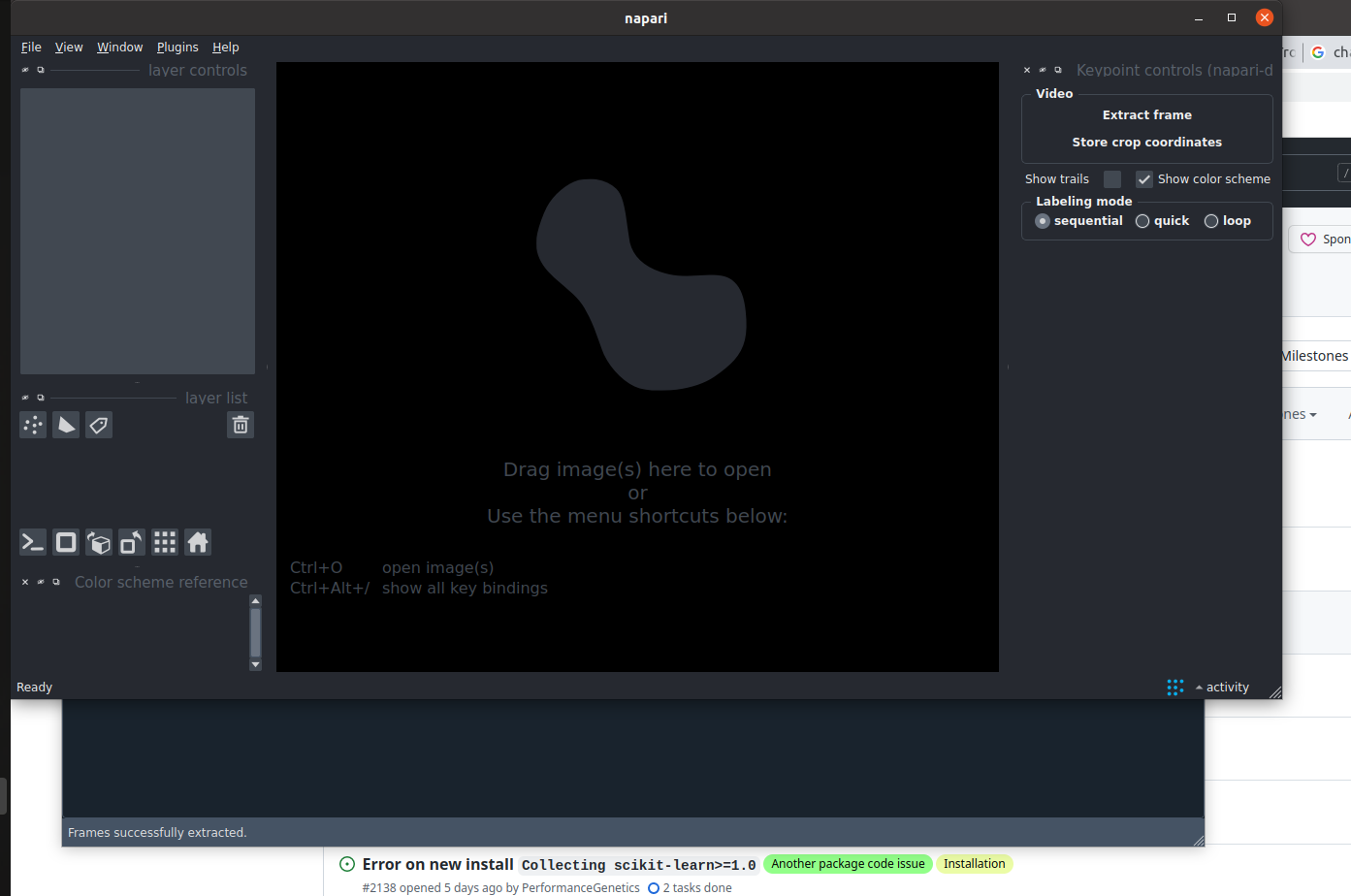Open the napari IPython console
The width and height of the screenshot is (1351, 896).
(x=32, y=542)
